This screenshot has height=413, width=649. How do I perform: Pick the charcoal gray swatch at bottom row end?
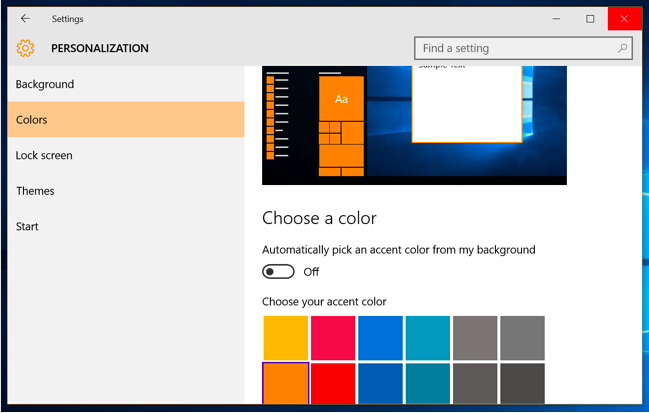[x=522, y=384]
